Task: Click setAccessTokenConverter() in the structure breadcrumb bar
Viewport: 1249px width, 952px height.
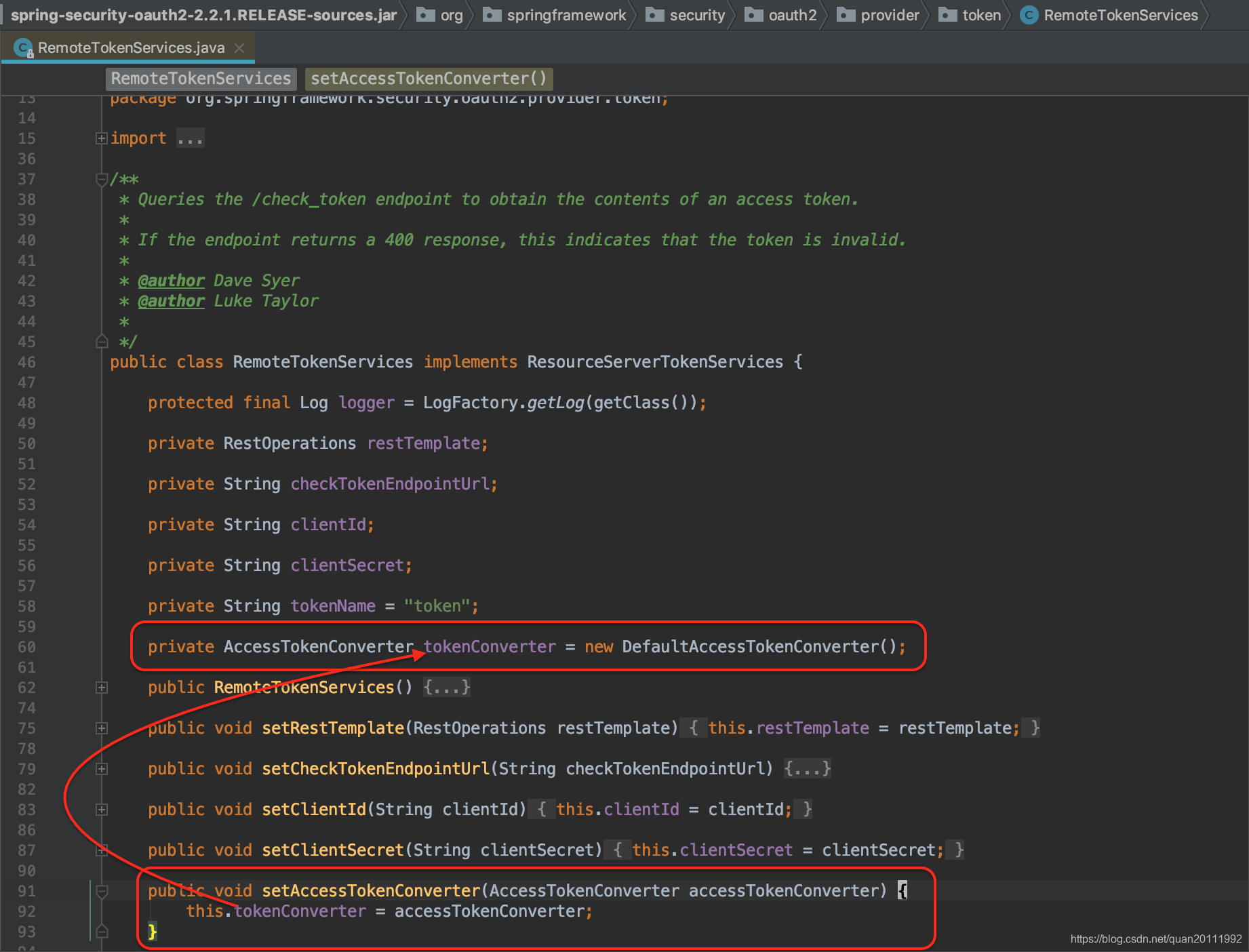Action: coord(429,79)
